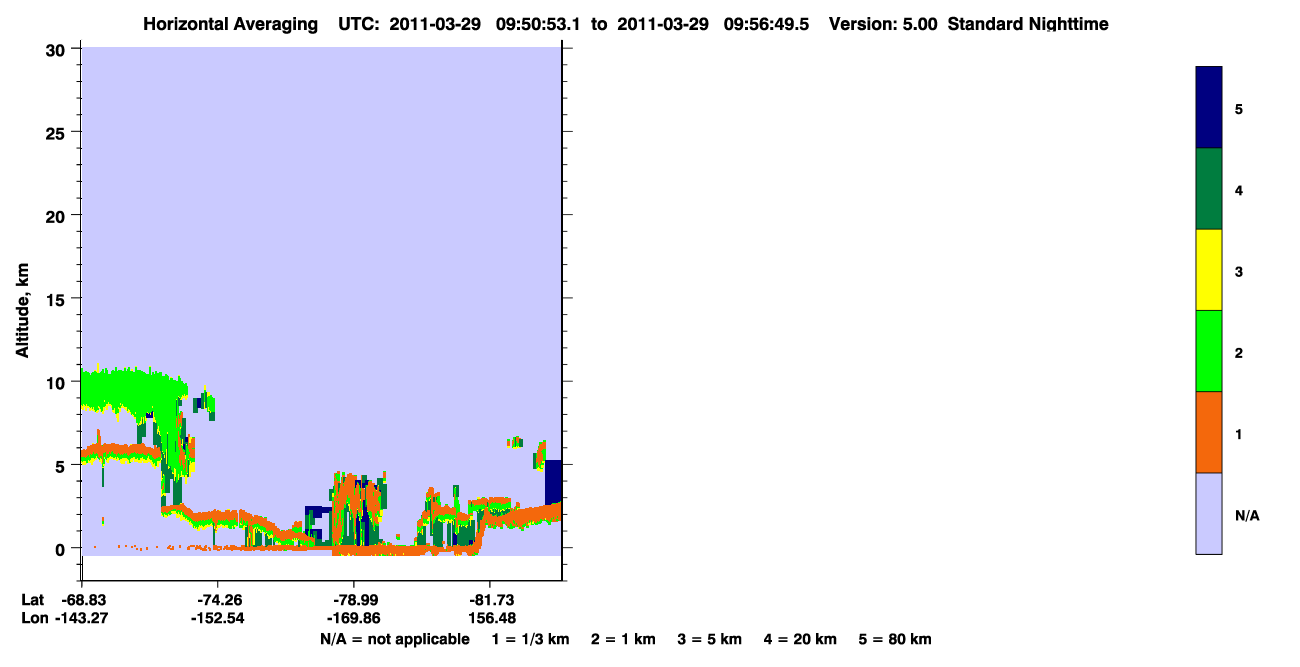Select the dark green colorbar segment labeled 4
1300x667 pixels.
1208,189
